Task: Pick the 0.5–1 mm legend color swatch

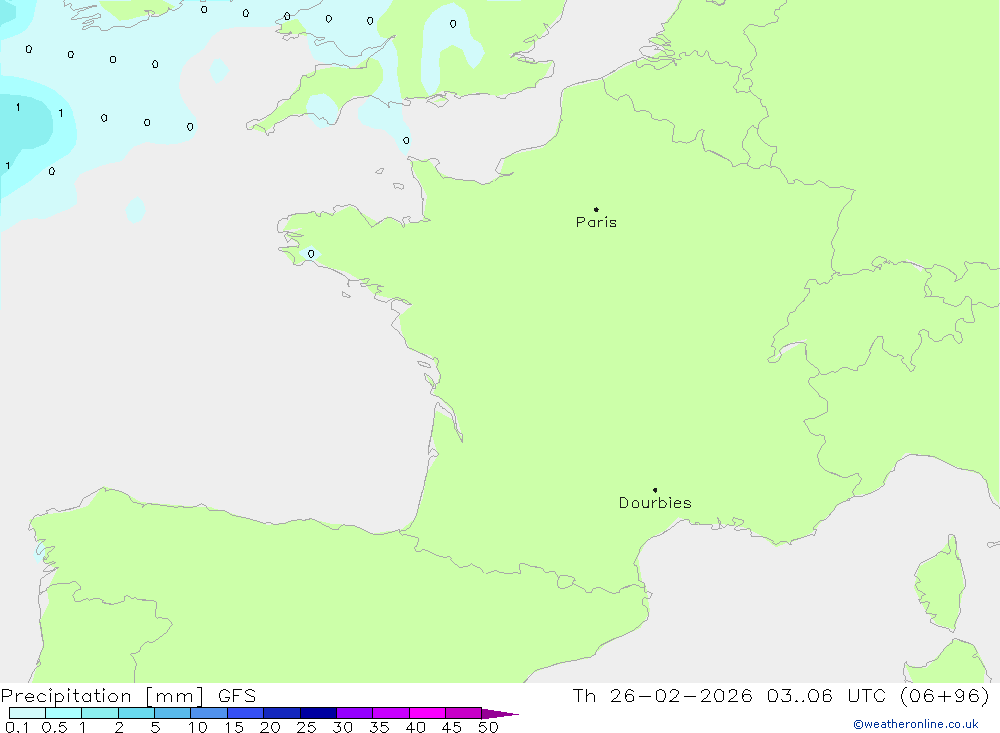Action: [x=64, y=713]
